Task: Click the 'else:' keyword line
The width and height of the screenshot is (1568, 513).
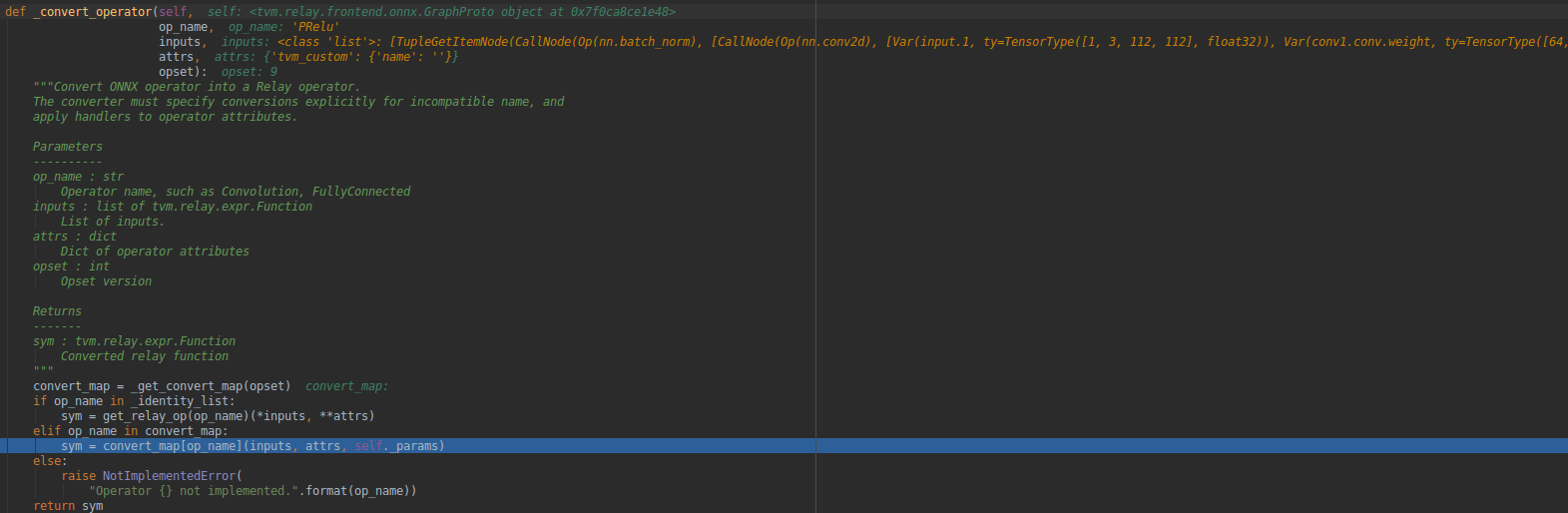Action: [50, 461]
